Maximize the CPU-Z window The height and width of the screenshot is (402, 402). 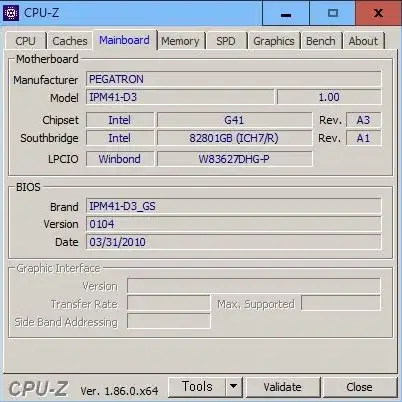tap(333, 13)
